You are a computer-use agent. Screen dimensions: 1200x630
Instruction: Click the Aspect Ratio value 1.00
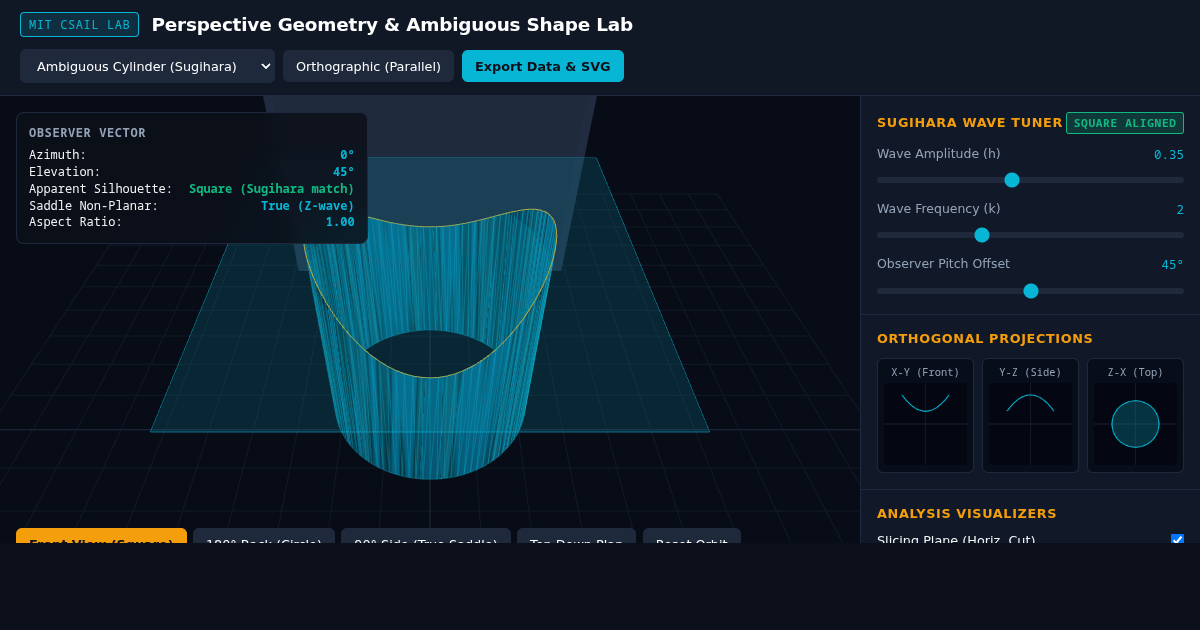(340, 222)
